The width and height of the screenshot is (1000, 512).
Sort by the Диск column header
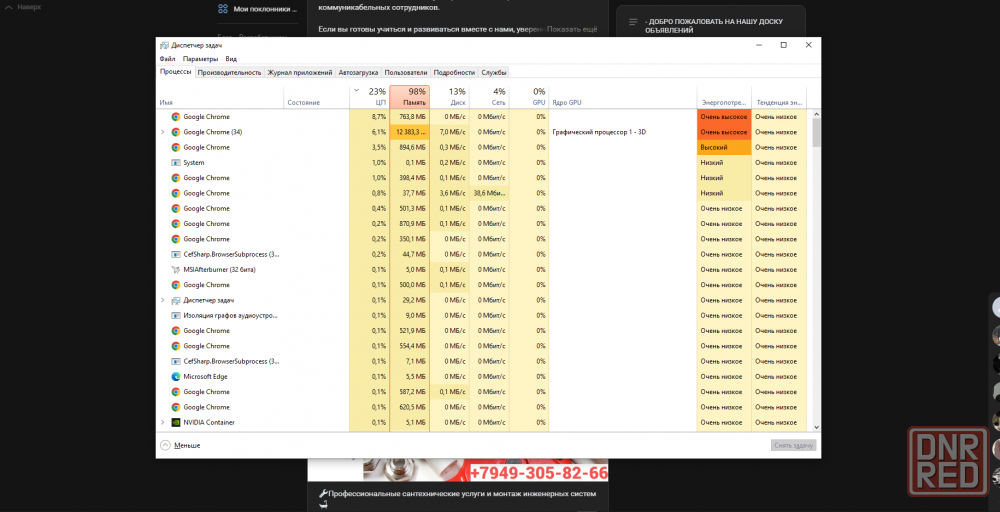point(450,97)
